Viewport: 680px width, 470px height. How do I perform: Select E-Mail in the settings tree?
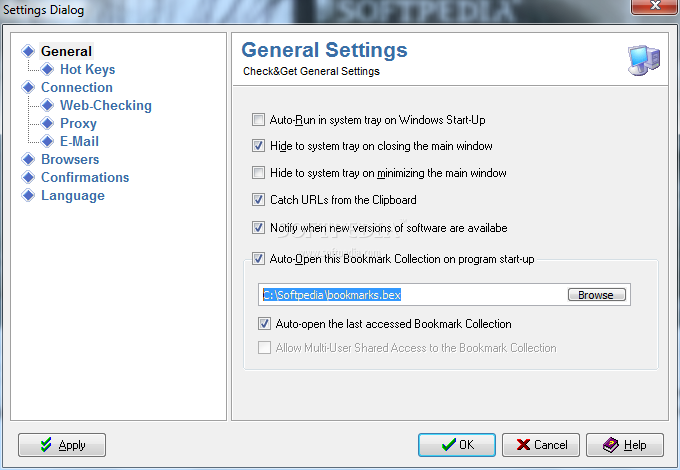[79, 141]
